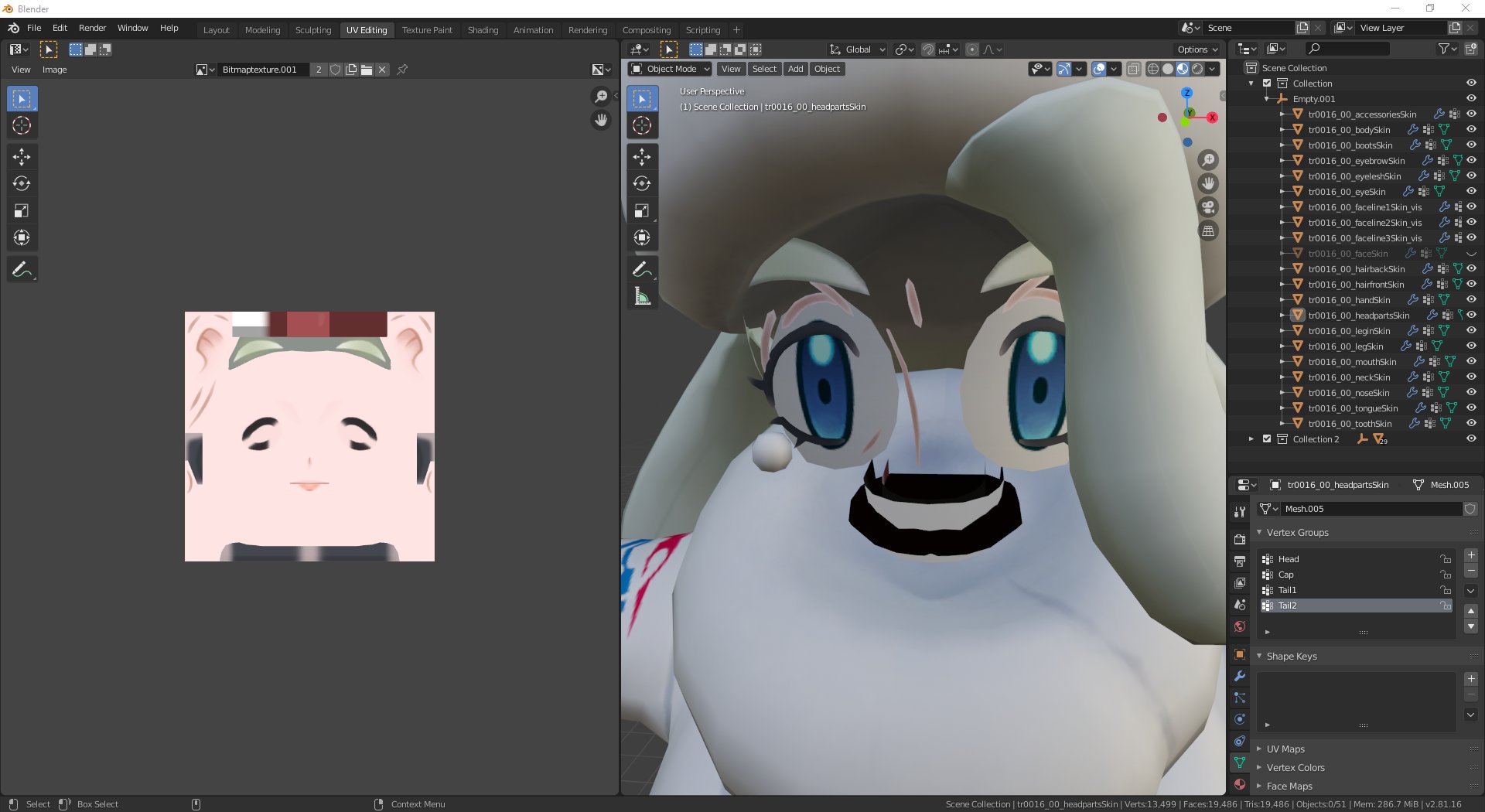Screen dimensions: 1485x812
Task: Expand the UV Maps panel
Action: [1259, 749]
